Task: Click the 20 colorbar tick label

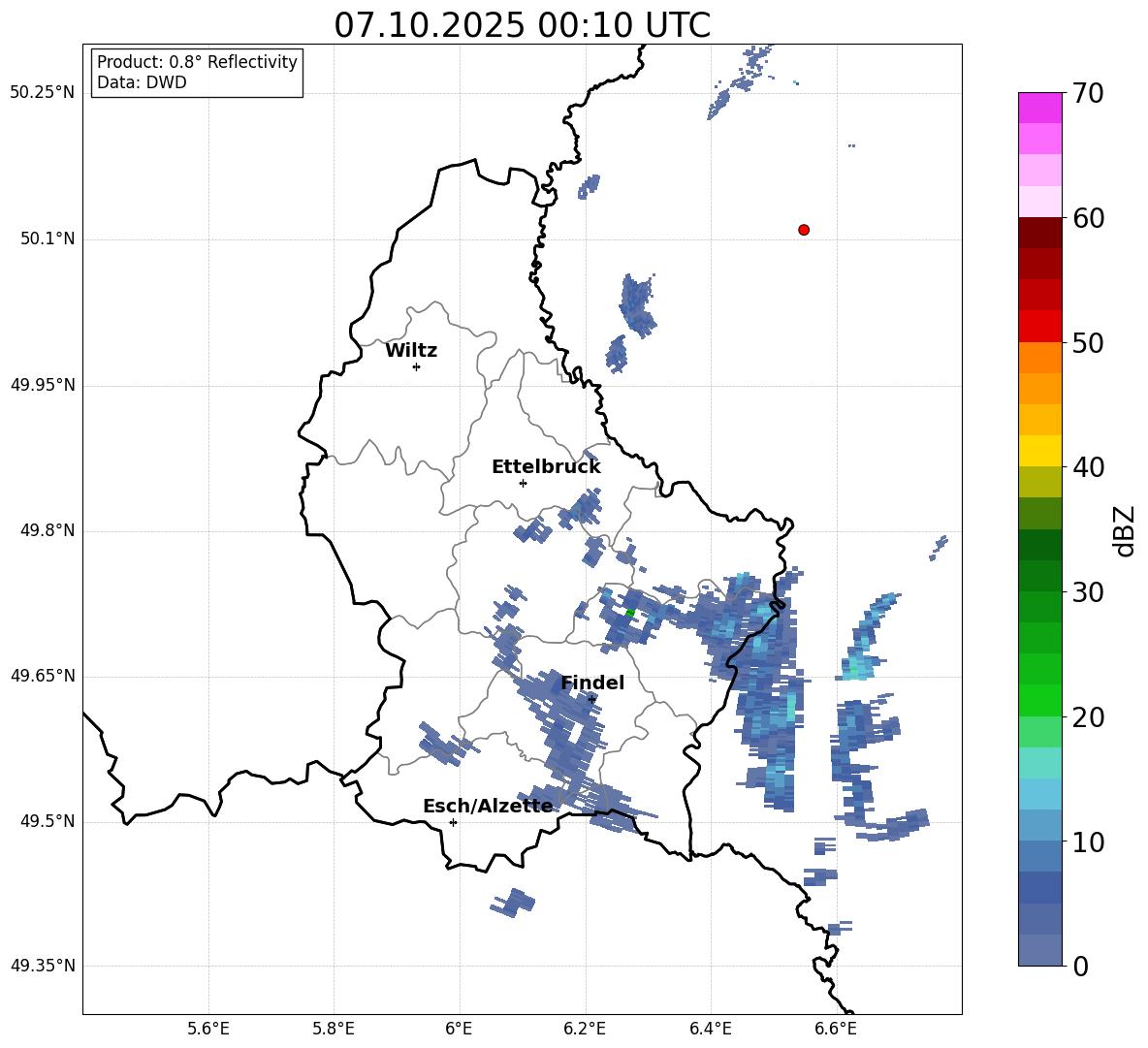Action: (x=1088, y=717)
